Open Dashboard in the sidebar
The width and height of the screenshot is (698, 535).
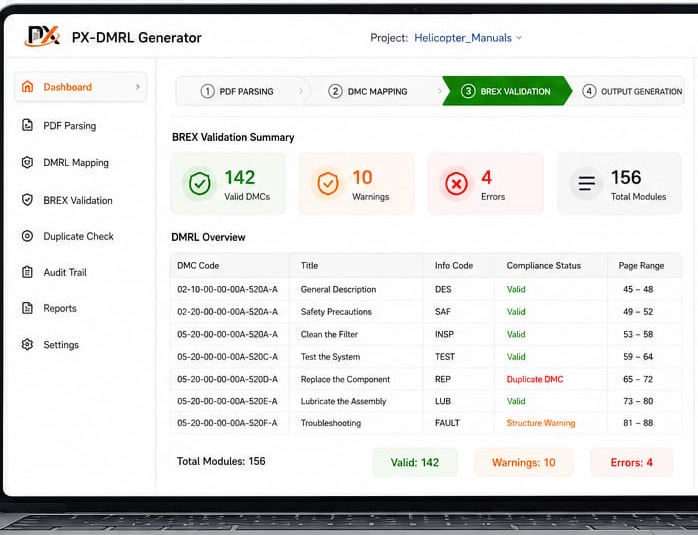click(x=81, y=87)
